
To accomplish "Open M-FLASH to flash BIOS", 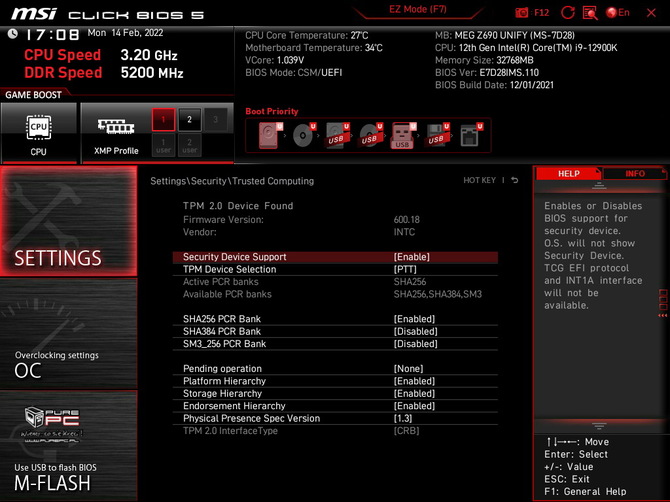I will coord(69,446).
